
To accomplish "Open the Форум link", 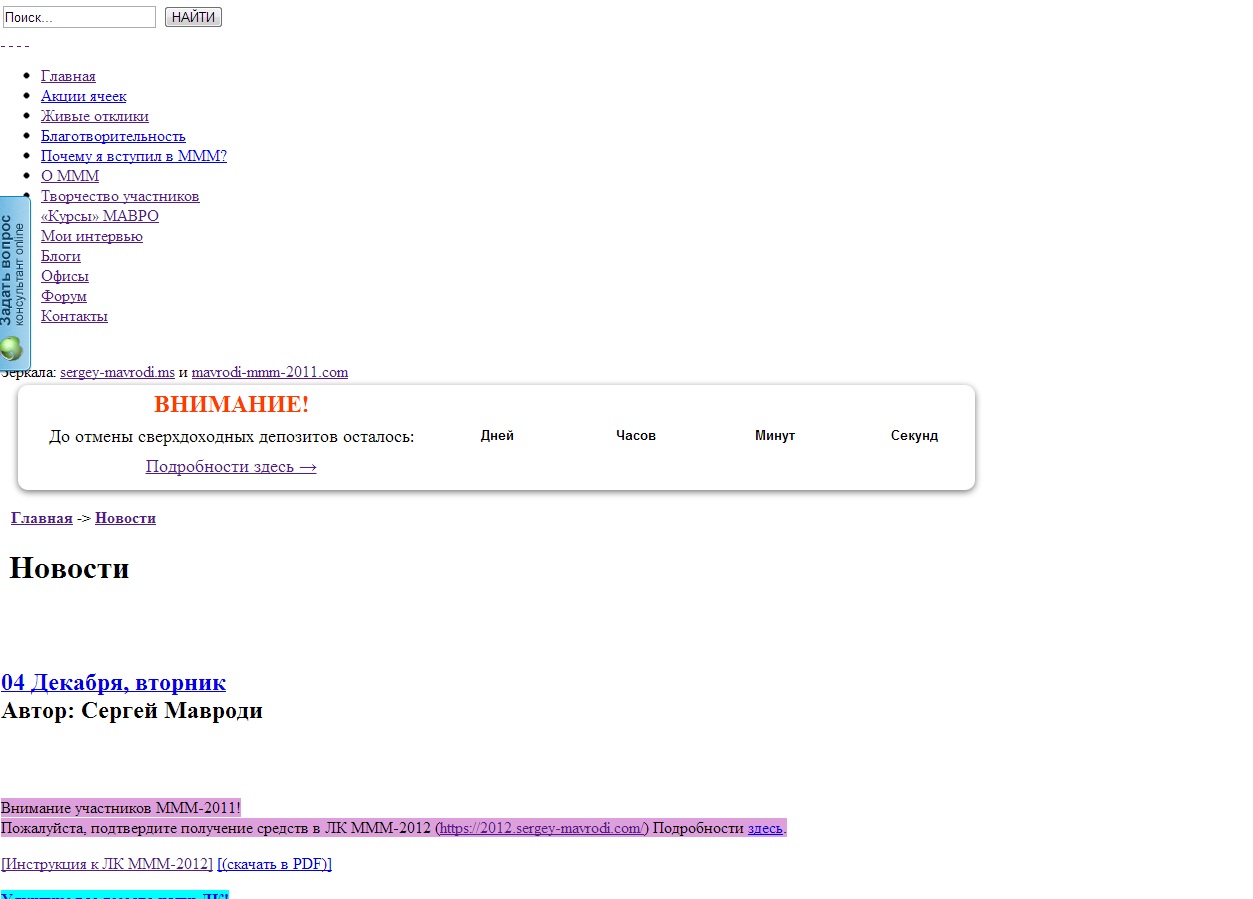I will [64, 296].
